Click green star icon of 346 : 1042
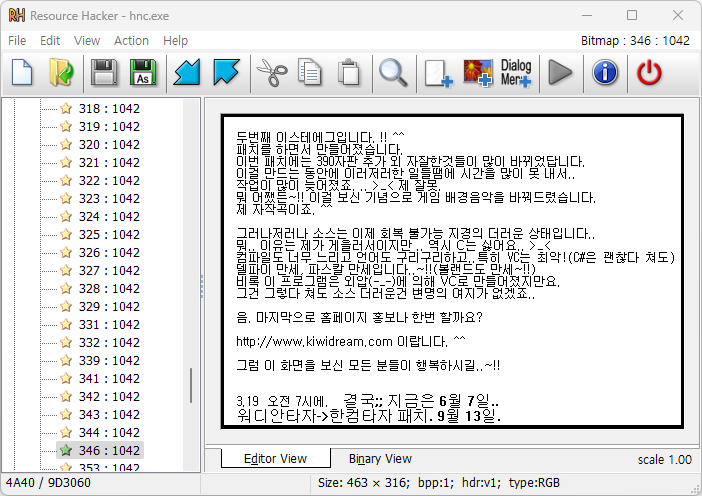702x496 pixels. point(66,450)
